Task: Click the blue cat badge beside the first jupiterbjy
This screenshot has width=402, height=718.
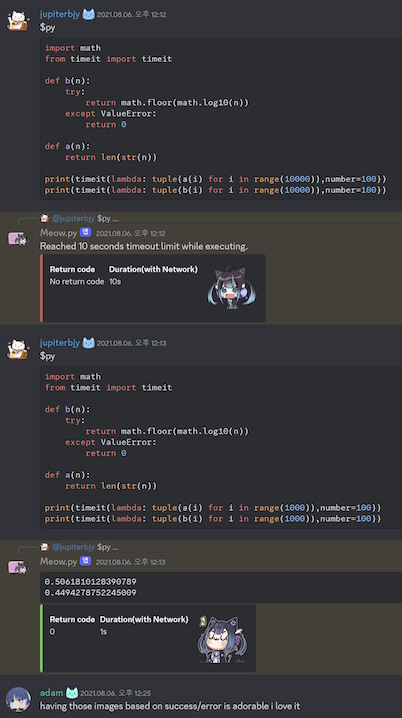Action: [x=88, y=14]
